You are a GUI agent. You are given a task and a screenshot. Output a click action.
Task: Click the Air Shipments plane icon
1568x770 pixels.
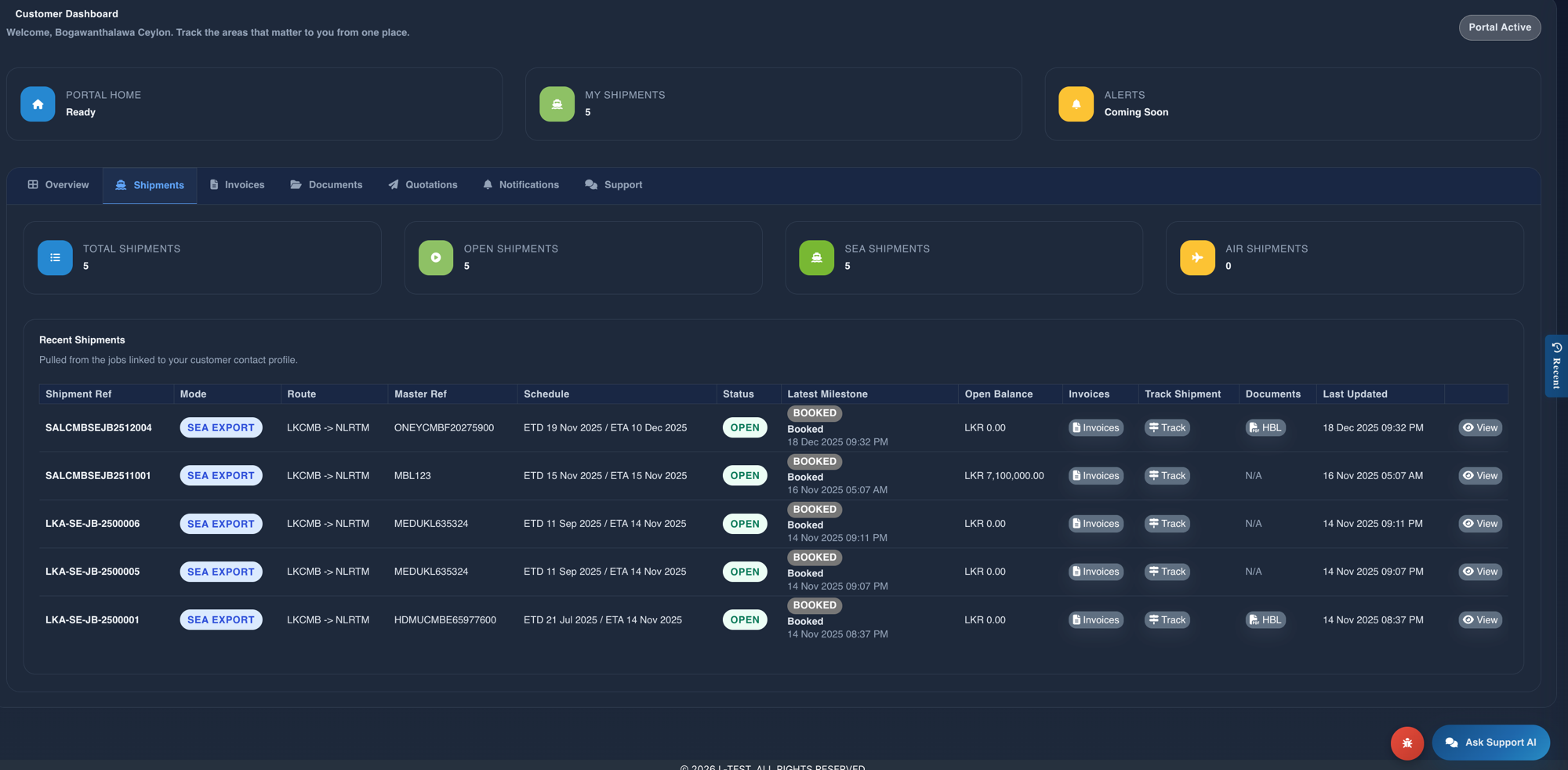pos(1197,258)
